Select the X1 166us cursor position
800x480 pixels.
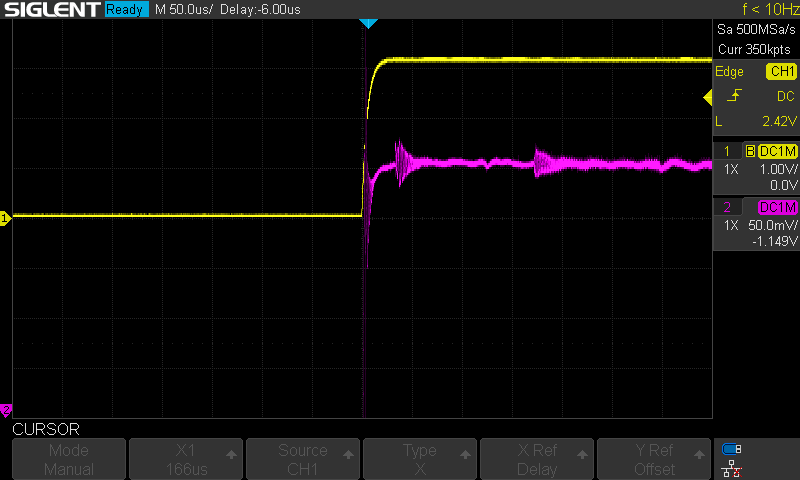pos(186,460)
